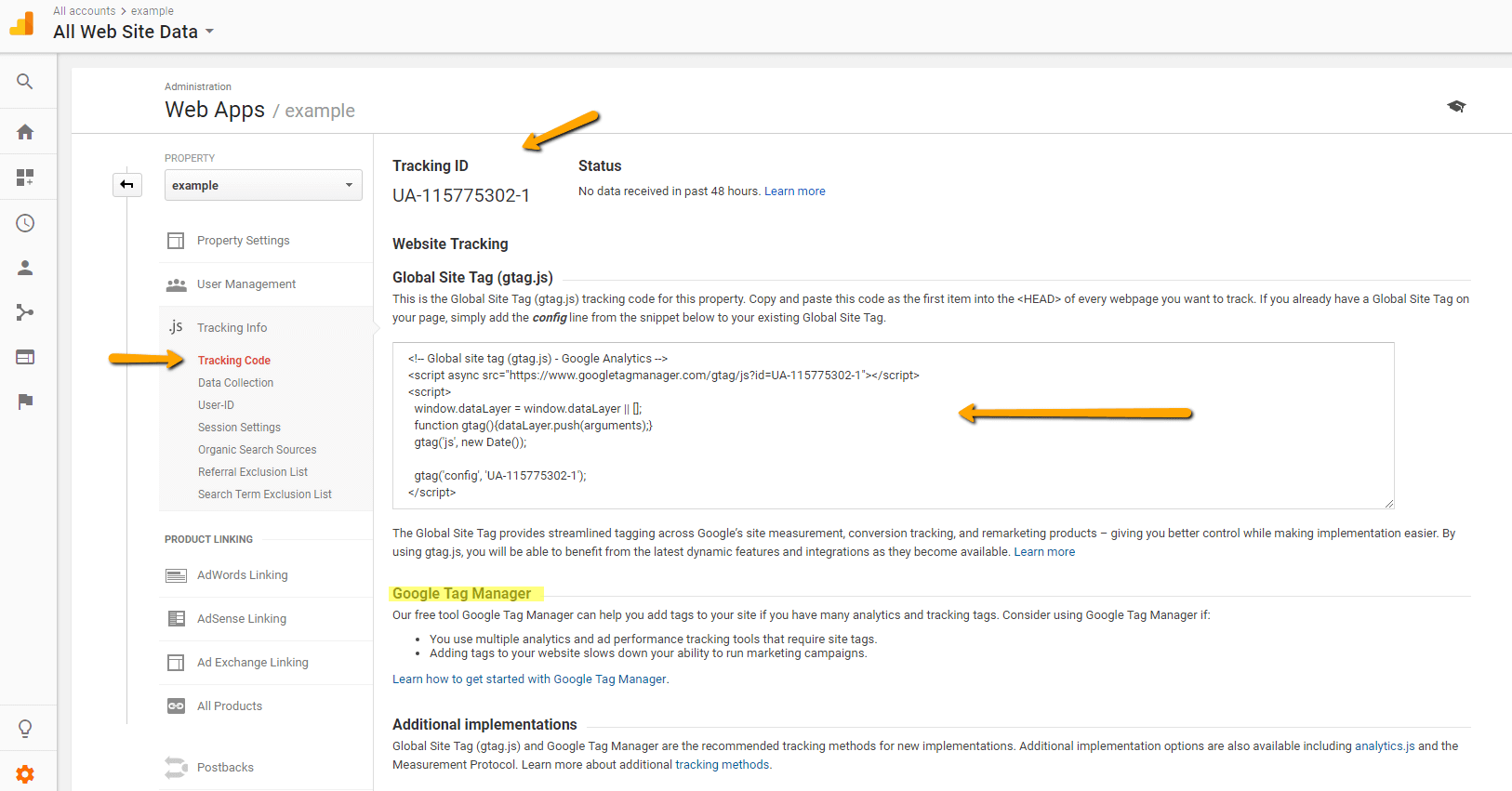Open Customization dashboards icon in sidebar
The image size is (1512, 791).
[25, 177]
